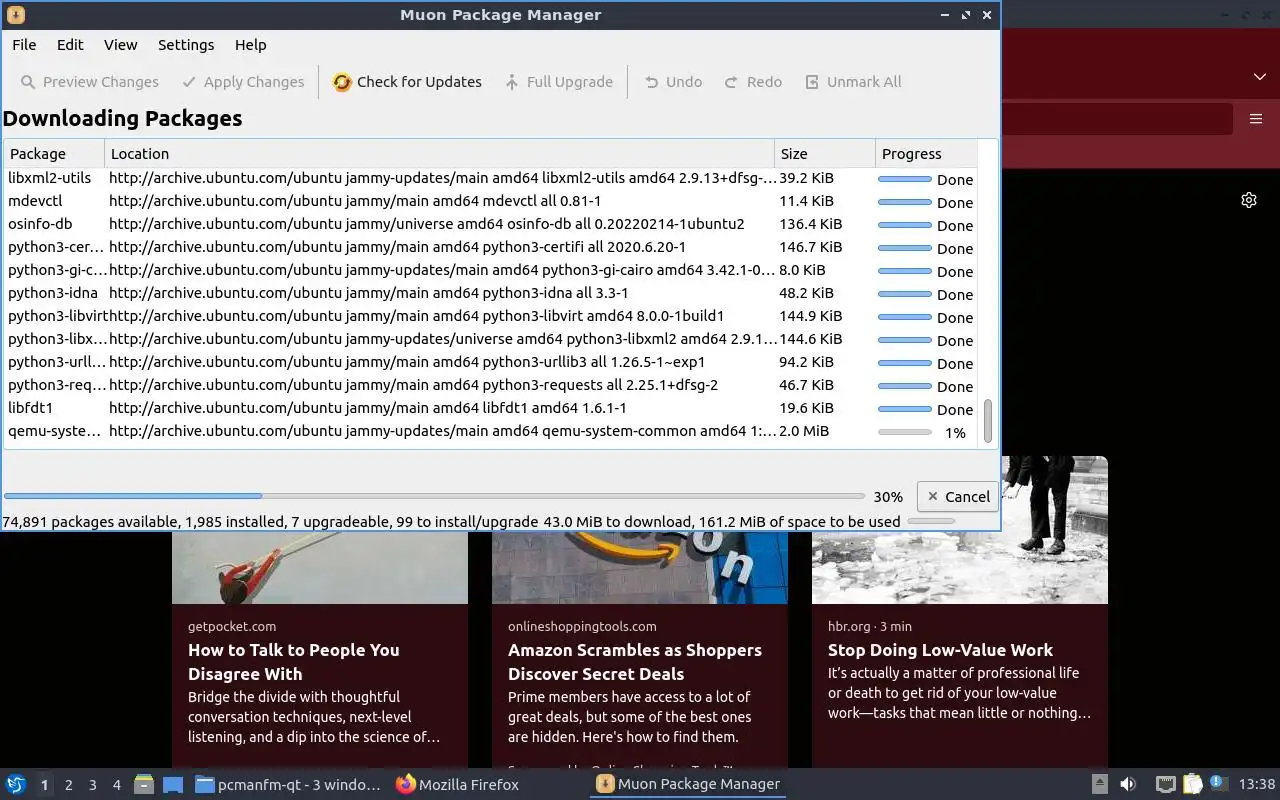Click the libfdt1 Done progress bar
This screenshot has height=800, width=1280.
pos(904,409)
